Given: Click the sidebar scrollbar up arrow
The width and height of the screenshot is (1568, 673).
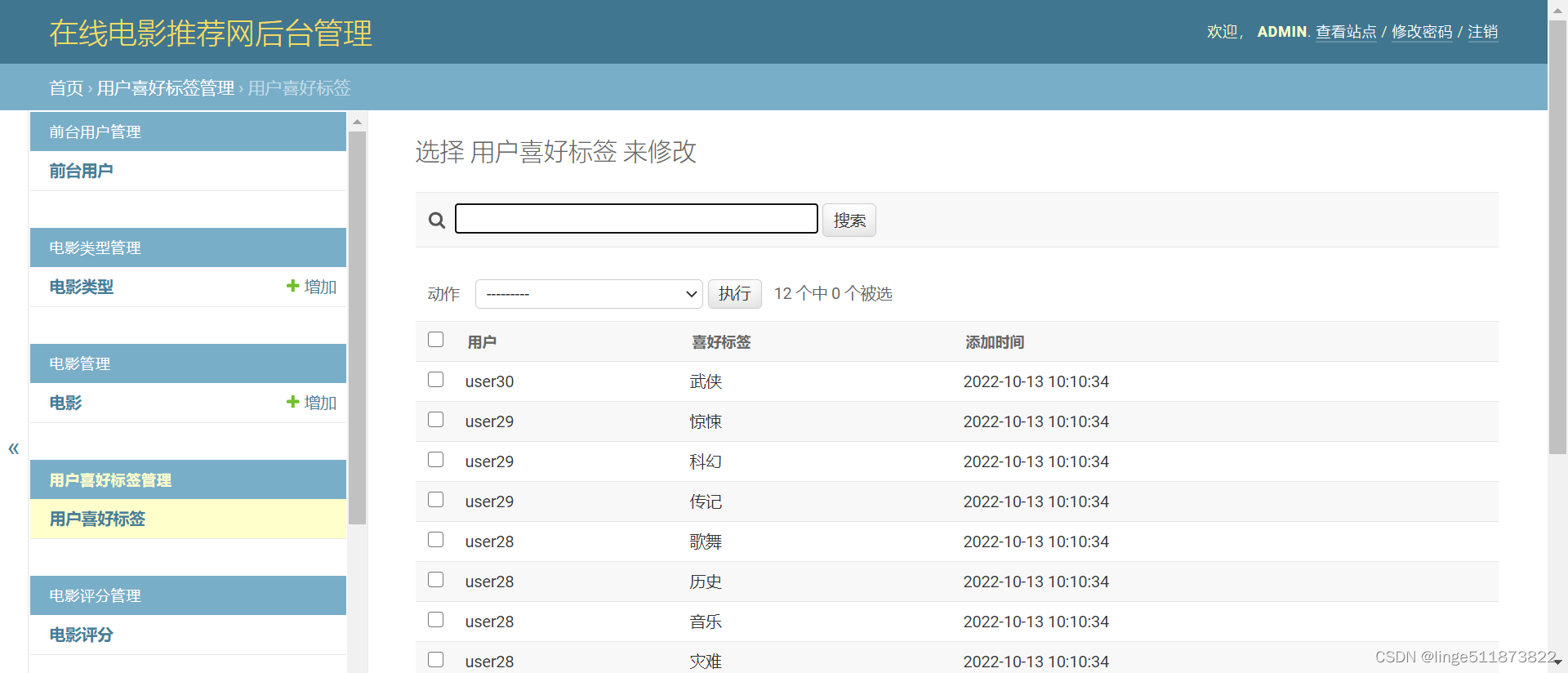Looking at the screenshot, I should tap(357, 122).
